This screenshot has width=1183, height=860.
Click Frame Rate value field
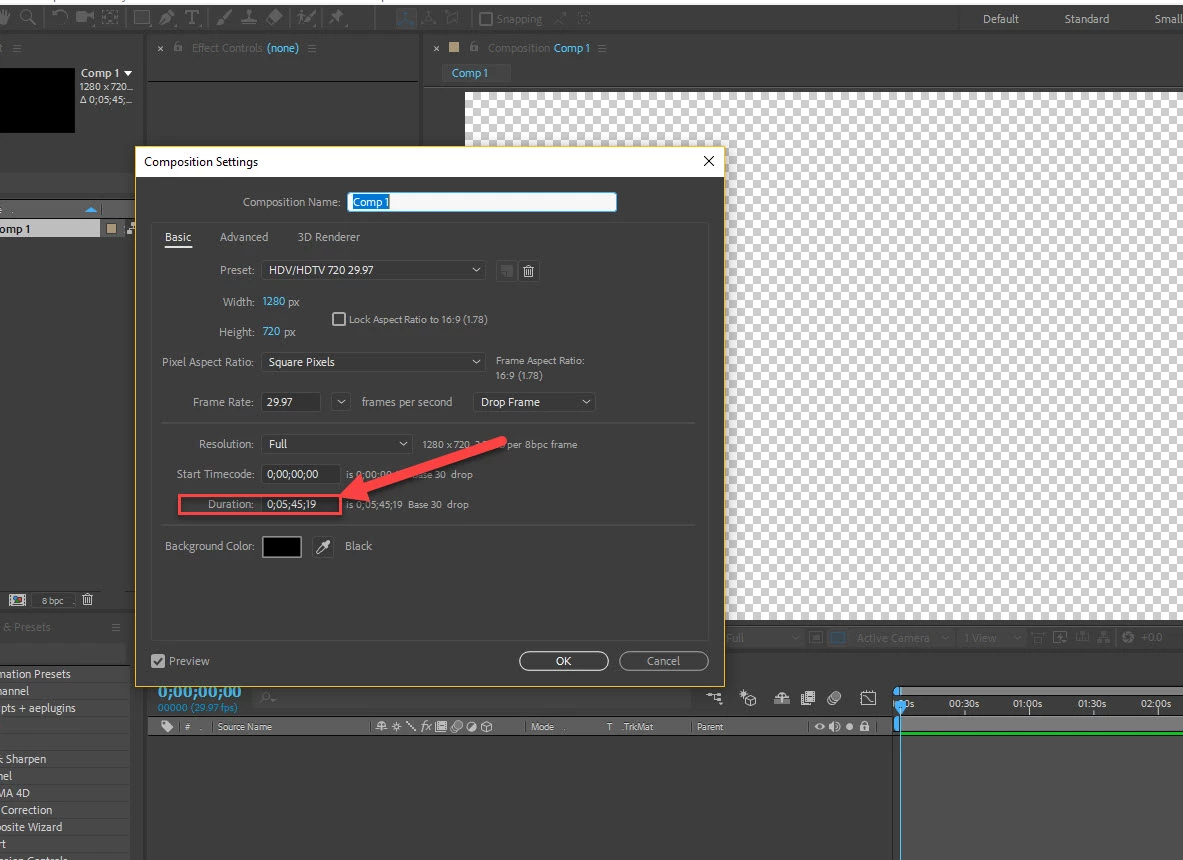click(x=290, y=402)
